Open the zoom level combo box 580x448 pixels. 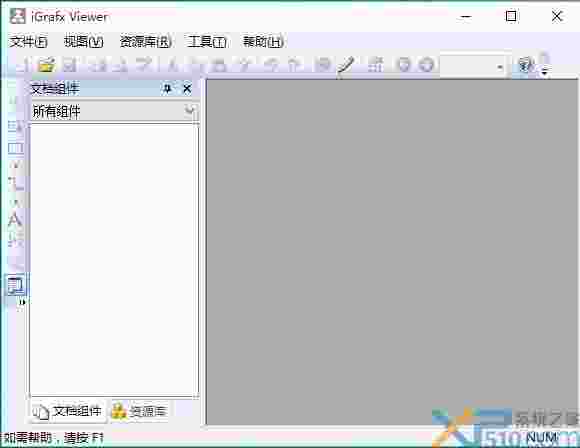pos(473,67)
